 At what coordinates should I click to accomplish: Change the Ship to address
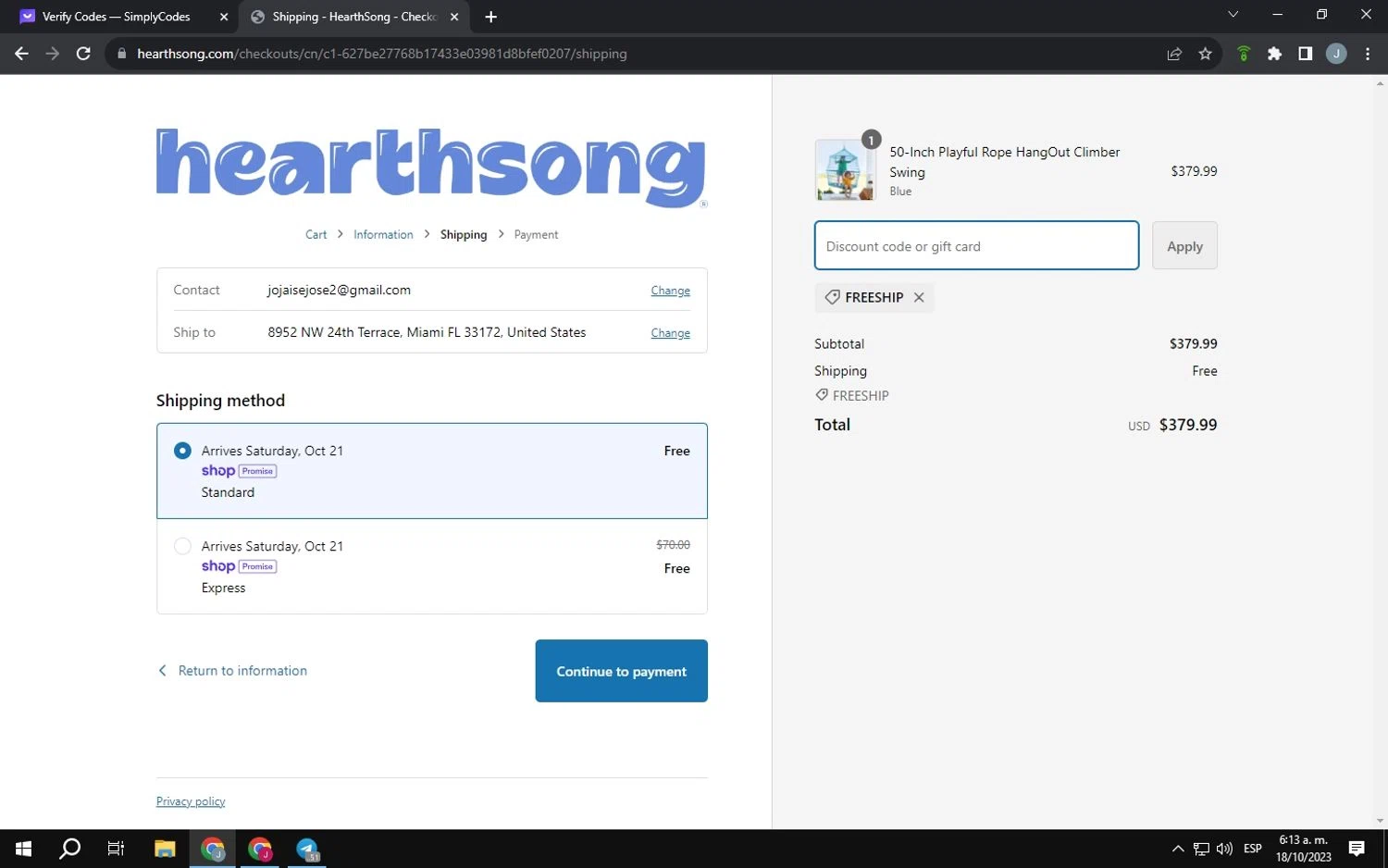click(670, 333)
